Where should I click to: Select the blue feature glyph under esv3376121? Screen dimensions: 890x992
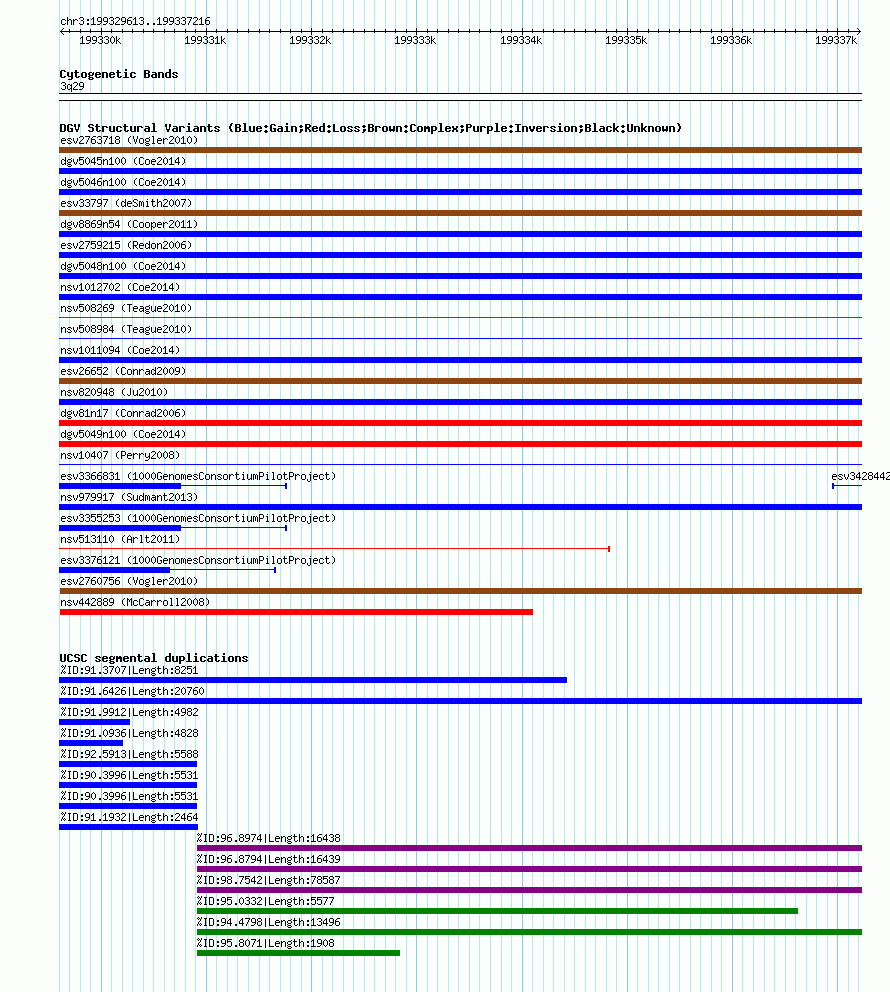[168, 570]
